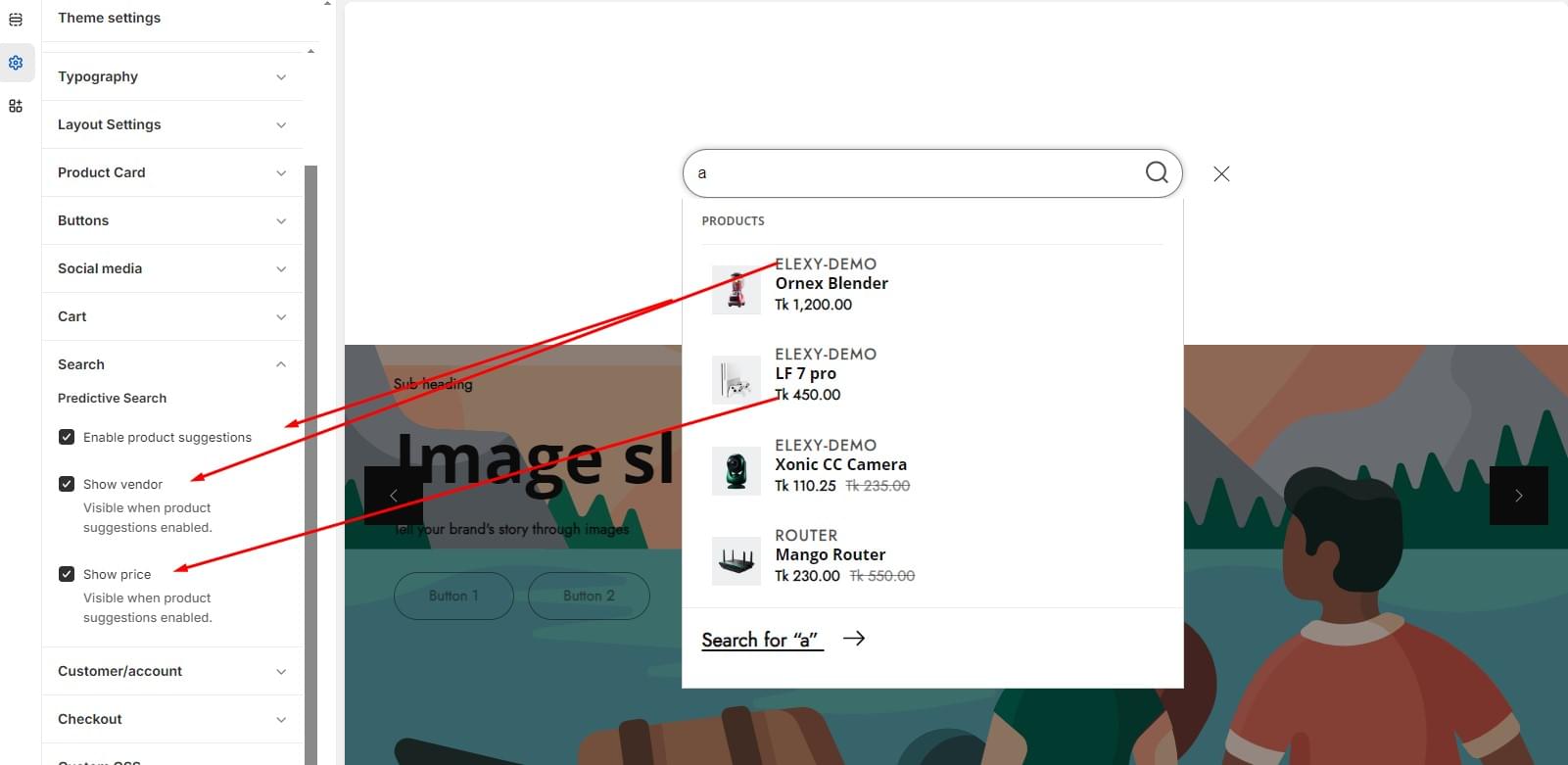This screenshot has height=765, width=1568.
Task: Click the search magnifier icon in search box
Action: [1157, 172]
